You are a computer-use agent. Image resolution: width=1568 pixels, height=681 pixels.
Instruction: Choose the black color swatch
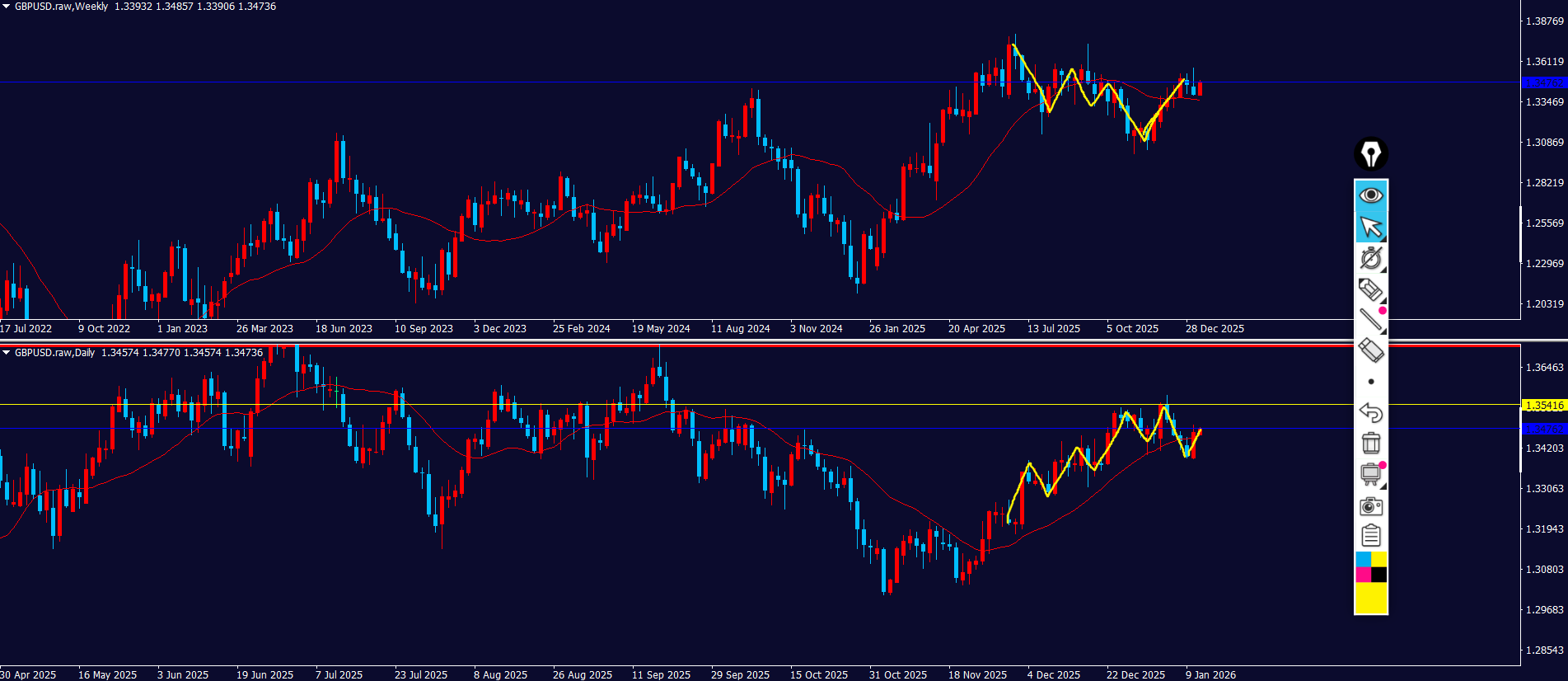pos(1378,575)
